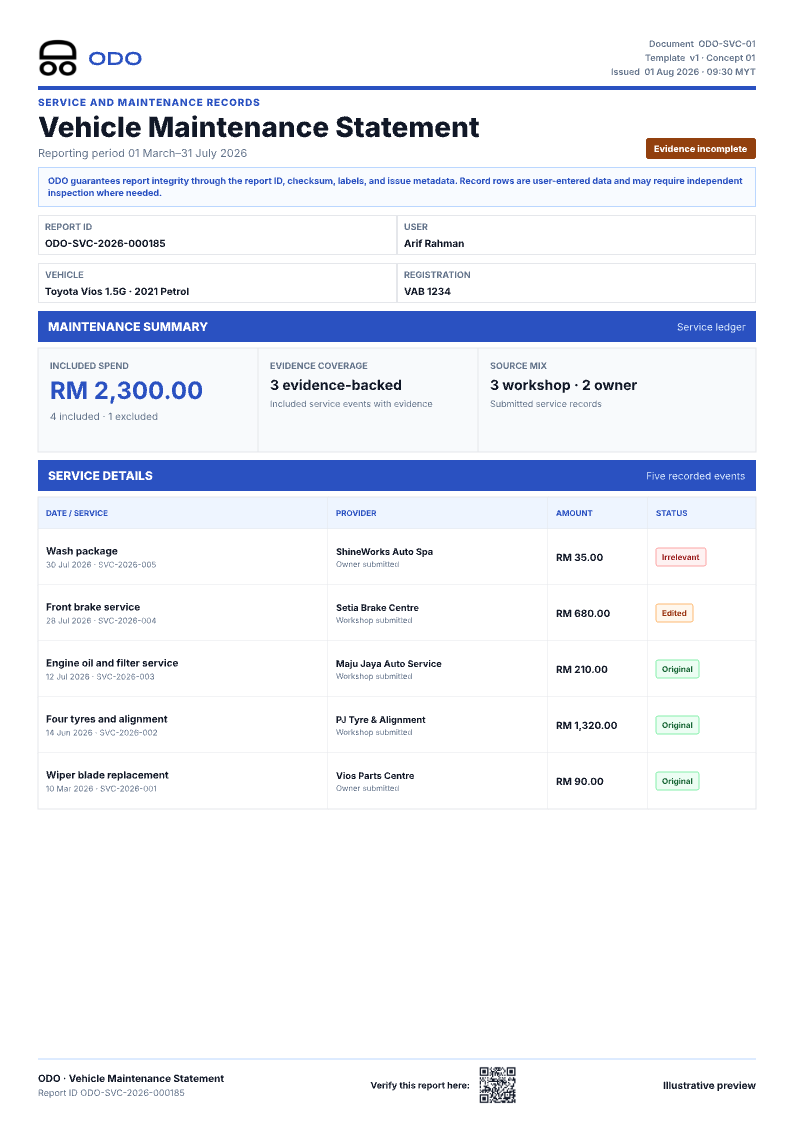This screenshot has height=1123, width=794.
Task: Click the report ID value ODO-SVC-2026-000185
Action: tap(105, 244)
